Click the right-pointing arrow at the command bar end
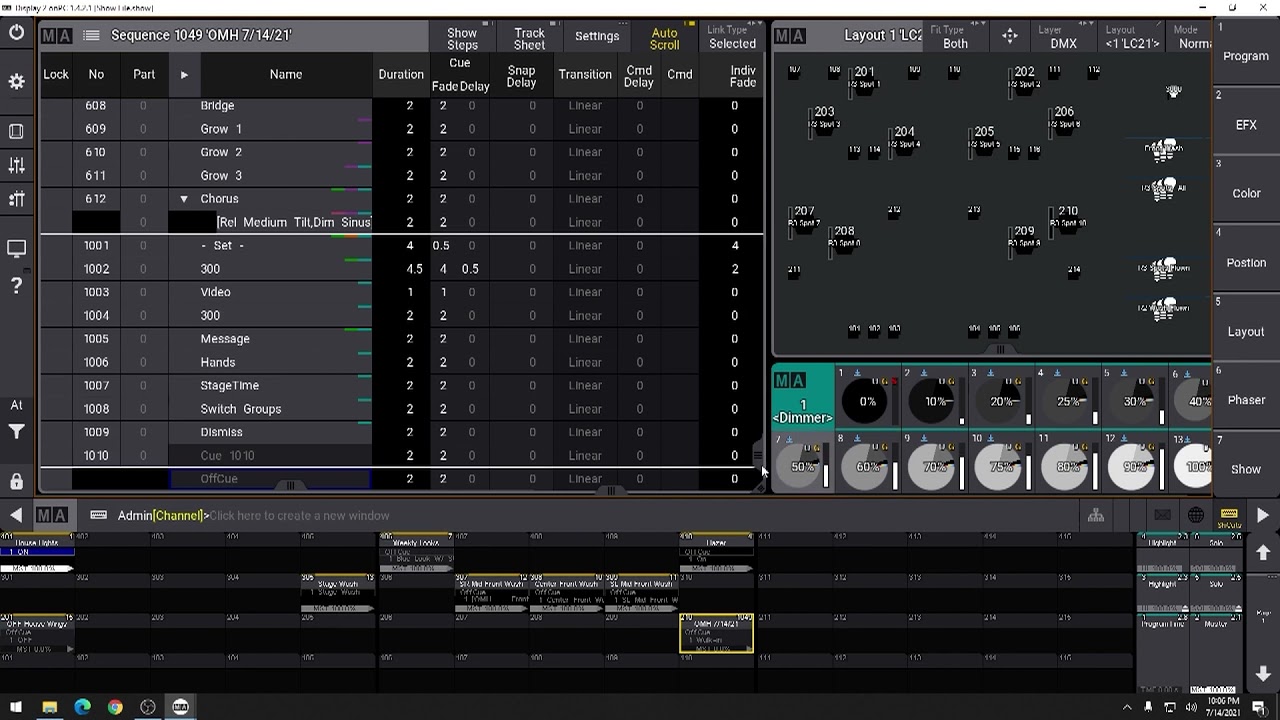Image resolution: width=1280 pixels, height=720 pixels. coord(1262,515)
